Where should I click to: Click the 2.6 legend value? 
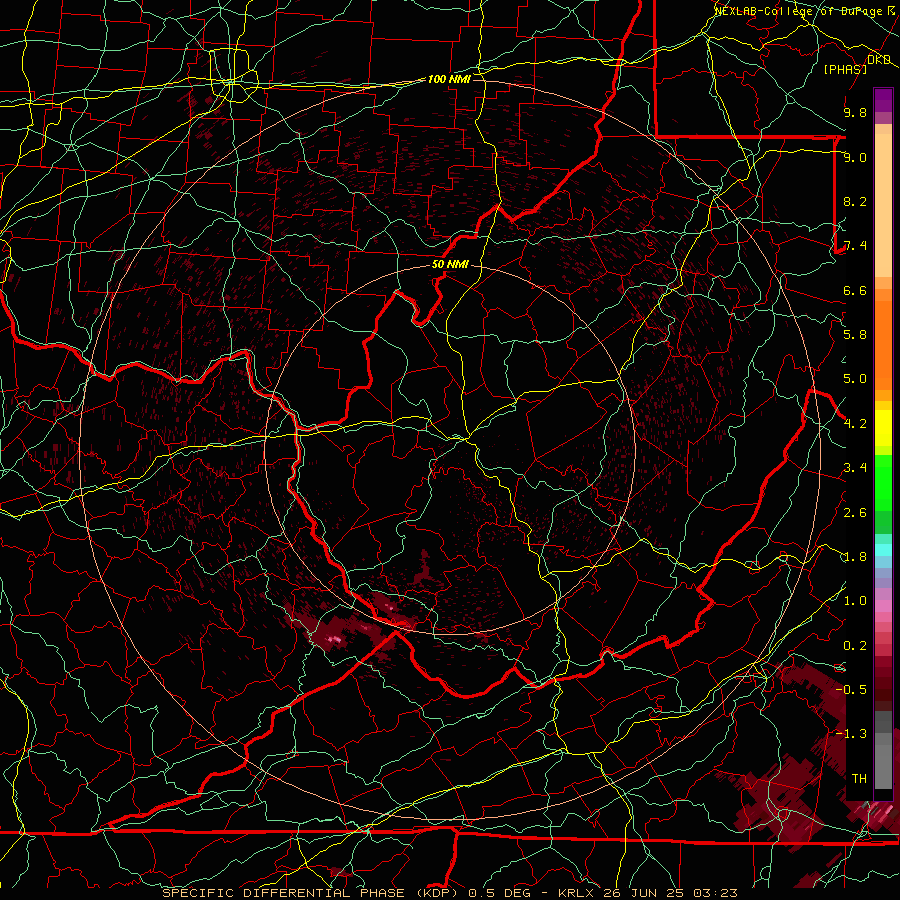point(855,513)
